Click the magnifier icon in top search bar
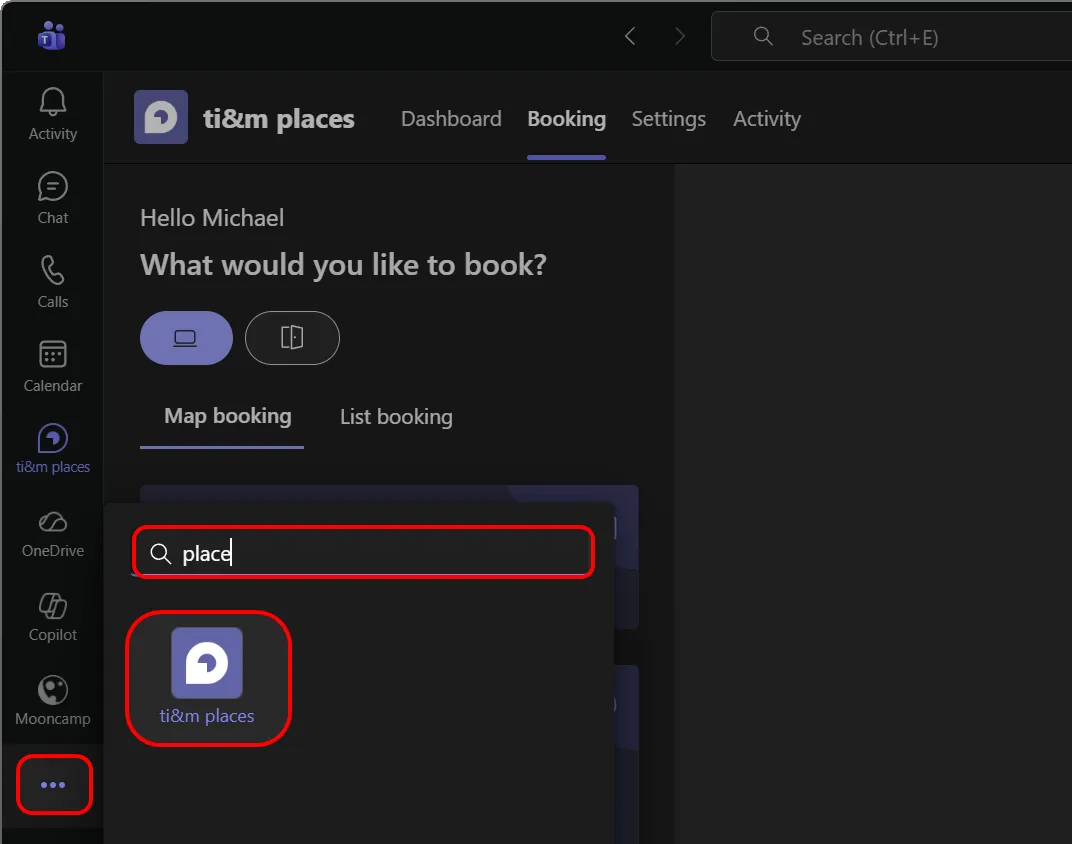The image size is (1072, 844). pyautogui.click(x=763, y=36)
